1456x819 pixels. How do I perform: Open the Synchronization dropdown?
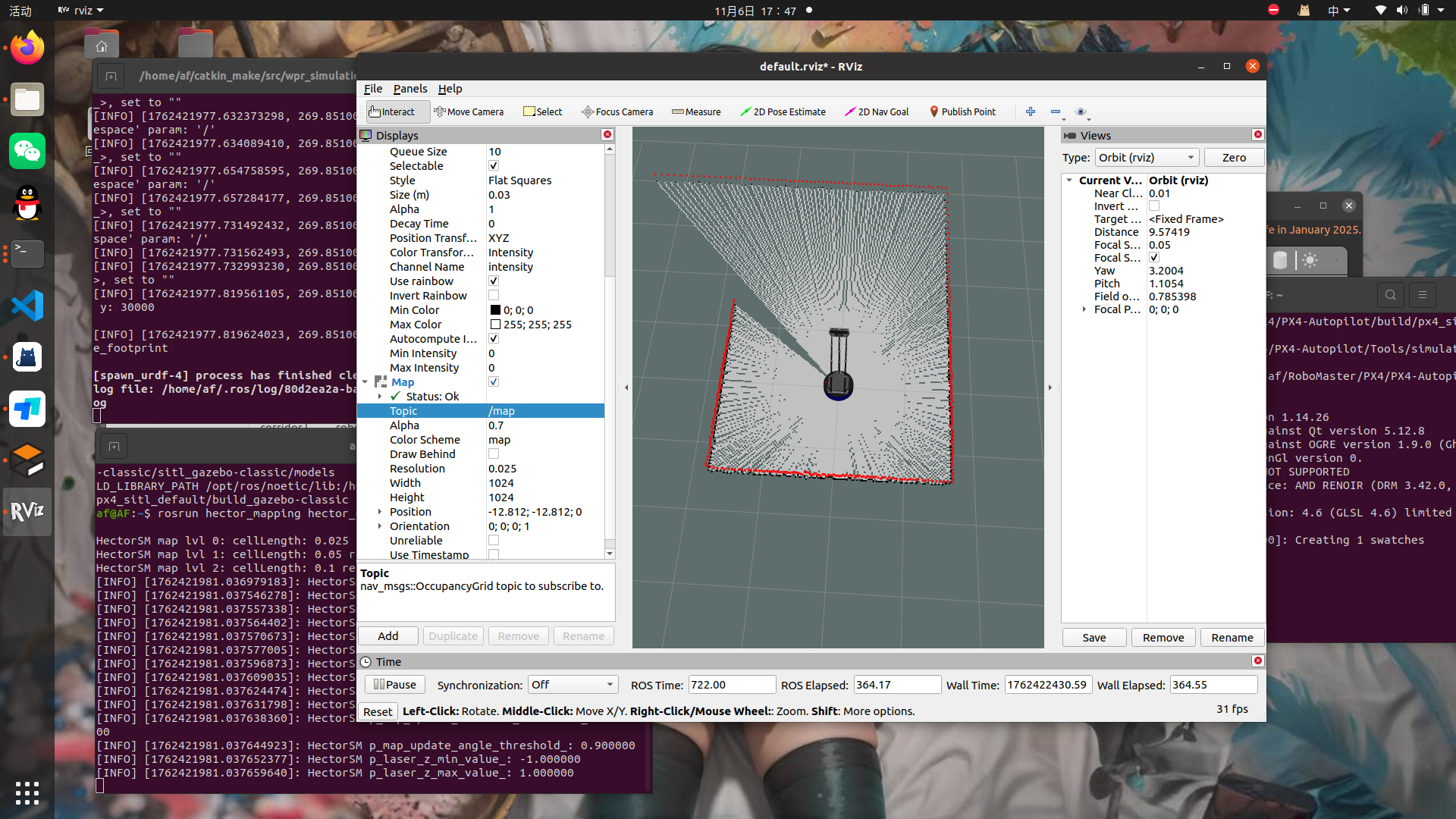pos(573,685)
